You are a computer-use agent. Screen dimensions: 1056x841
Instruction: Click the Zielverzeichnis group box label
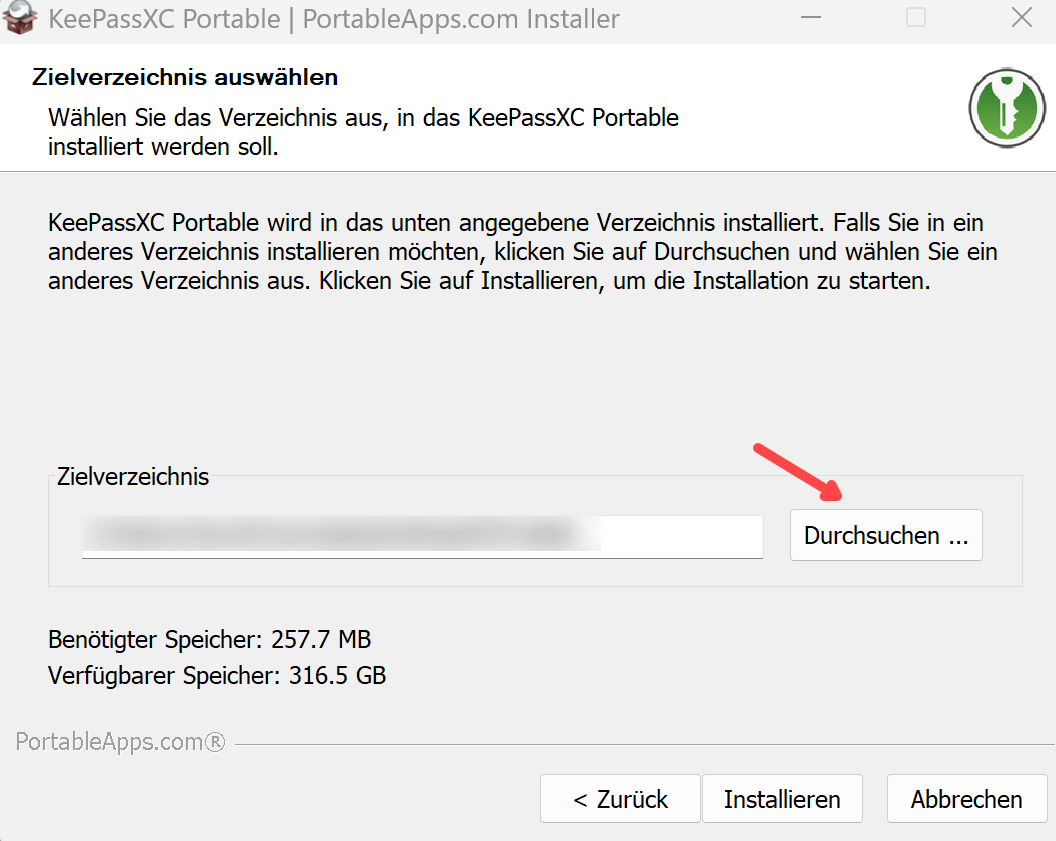tap(133, 477)
